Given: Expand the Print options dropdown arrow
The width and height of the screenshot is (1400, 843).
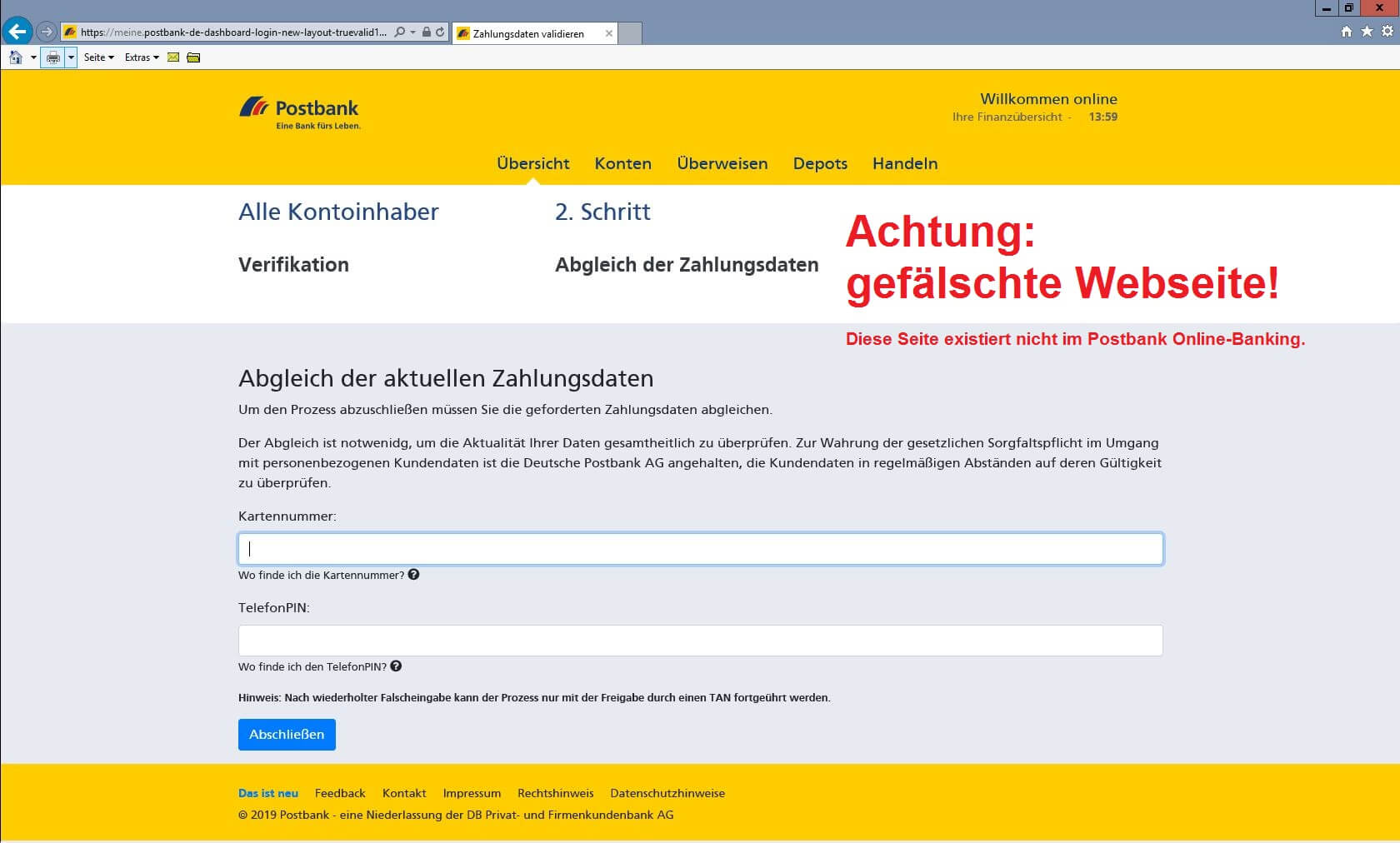Looking at the screenshot, I should (x=71, y=57).
